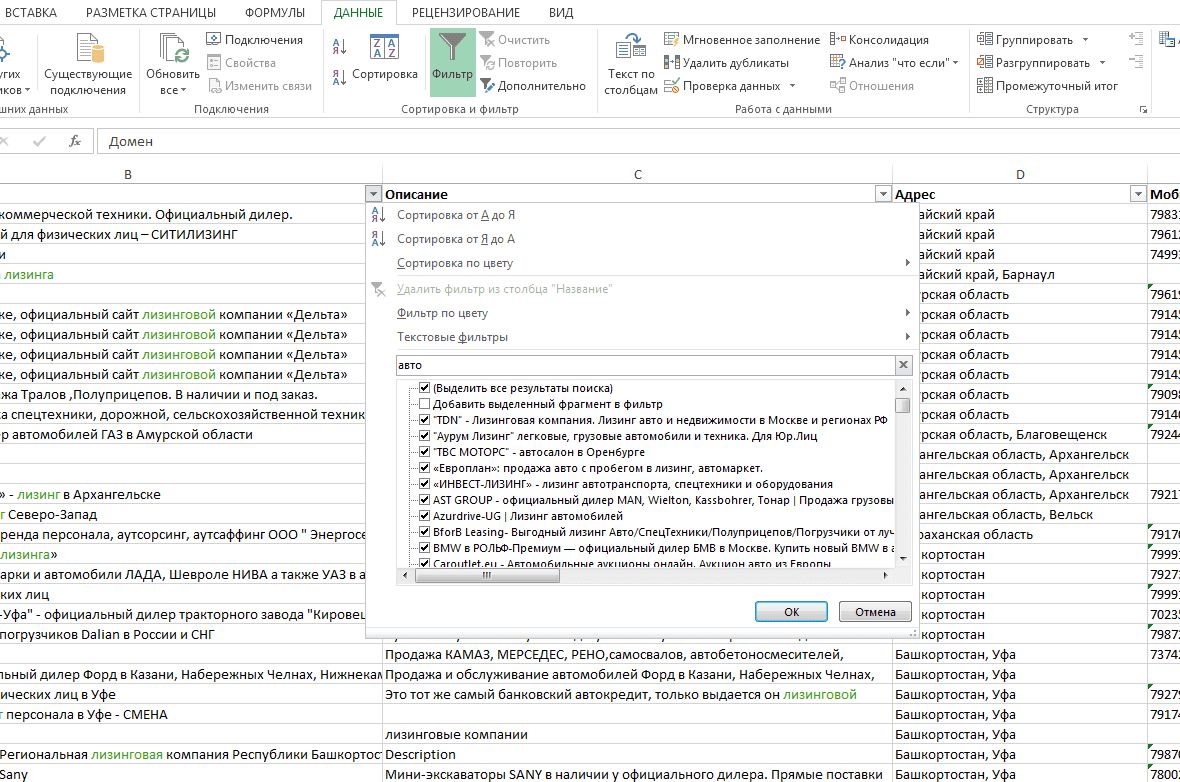
Task: Switch to РЕЦЕНЗИРОВАНИЕ tab
Action: pyautogui.click(x=466, y=13)
